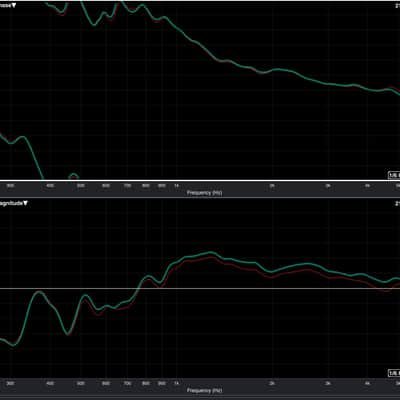
Task: Click the top-right corner label of phase plot
Action: tap(397, 6)
